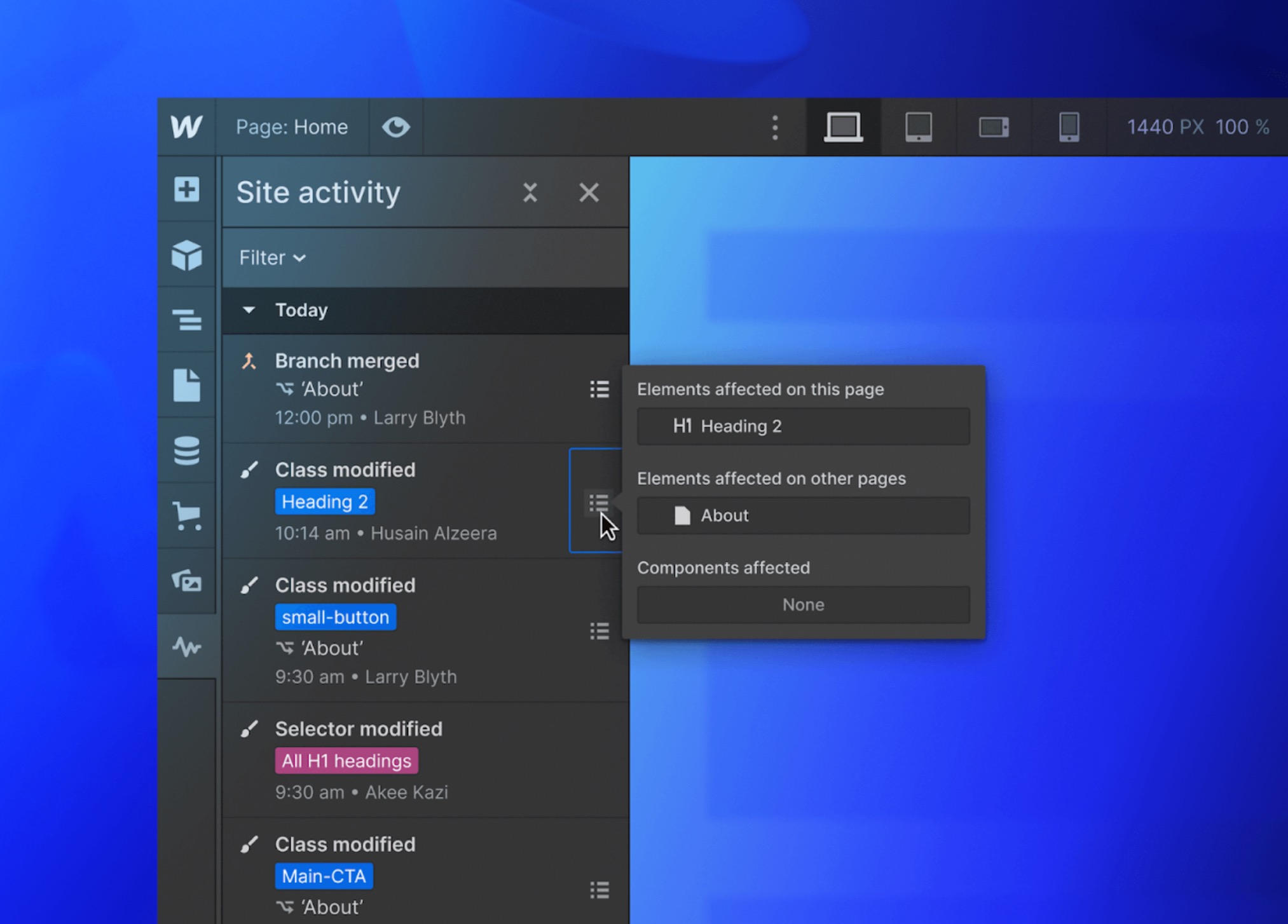The height and width of the screenshot is (924, 1288).
Task: Show affected elements for Branch merged
Action: pos(599,389)
